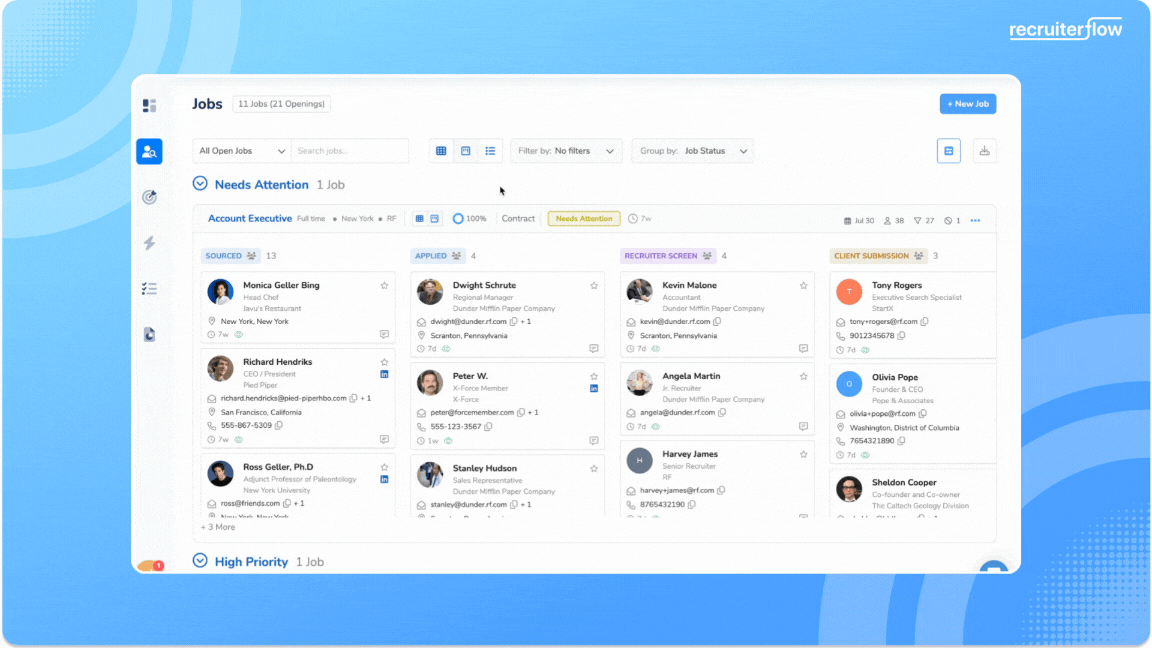Click Richard Hendriks' LinkedIn icon
This screenshot has width=1152, height=648.
[384, 374]
